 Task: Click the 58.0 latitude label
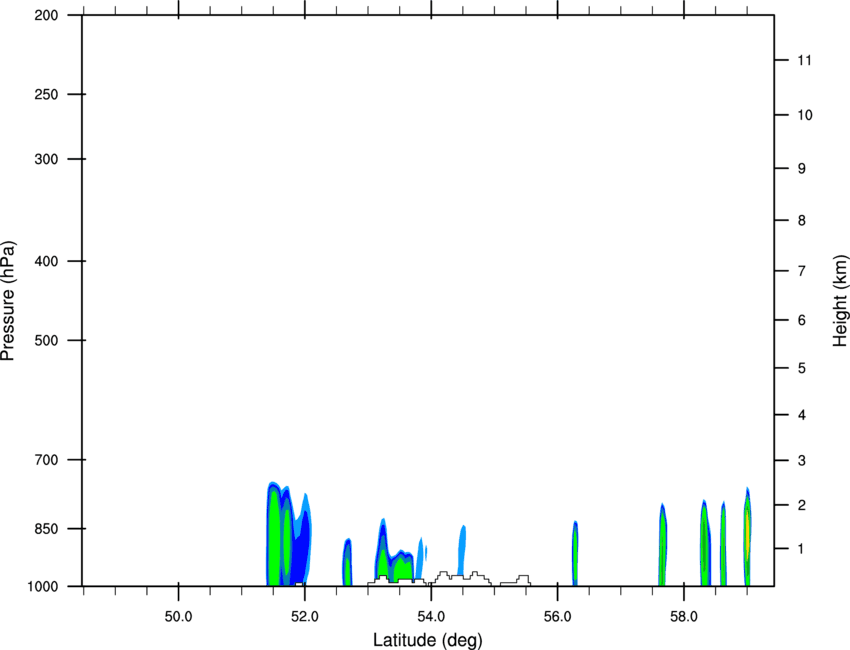coord(684,616)
